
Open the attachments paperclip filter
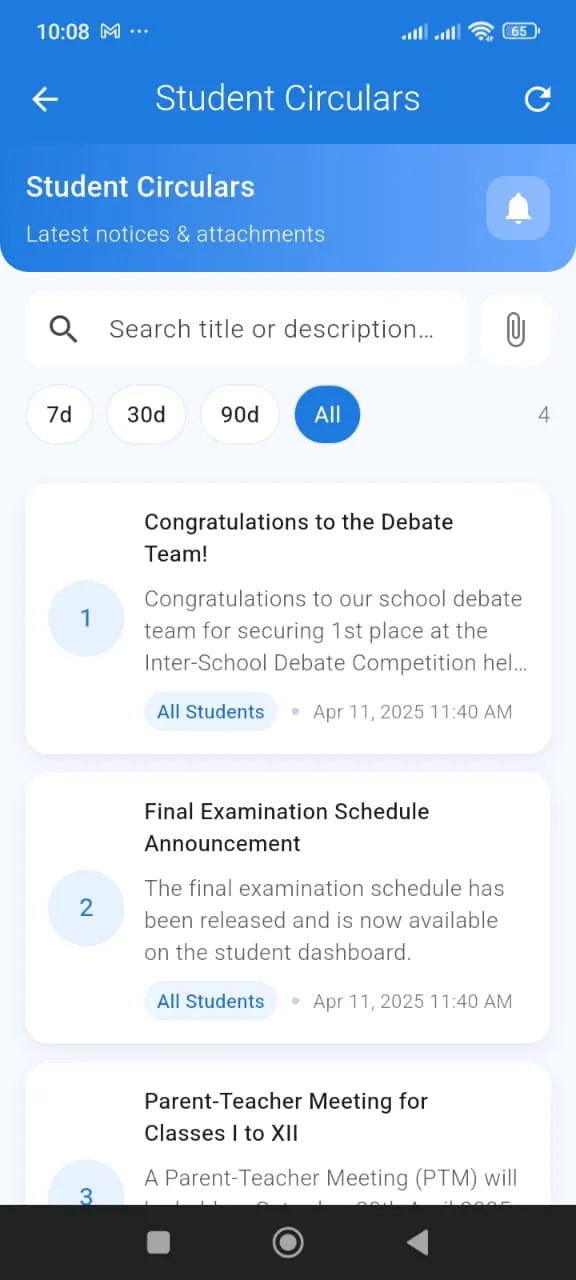(515, 330)
